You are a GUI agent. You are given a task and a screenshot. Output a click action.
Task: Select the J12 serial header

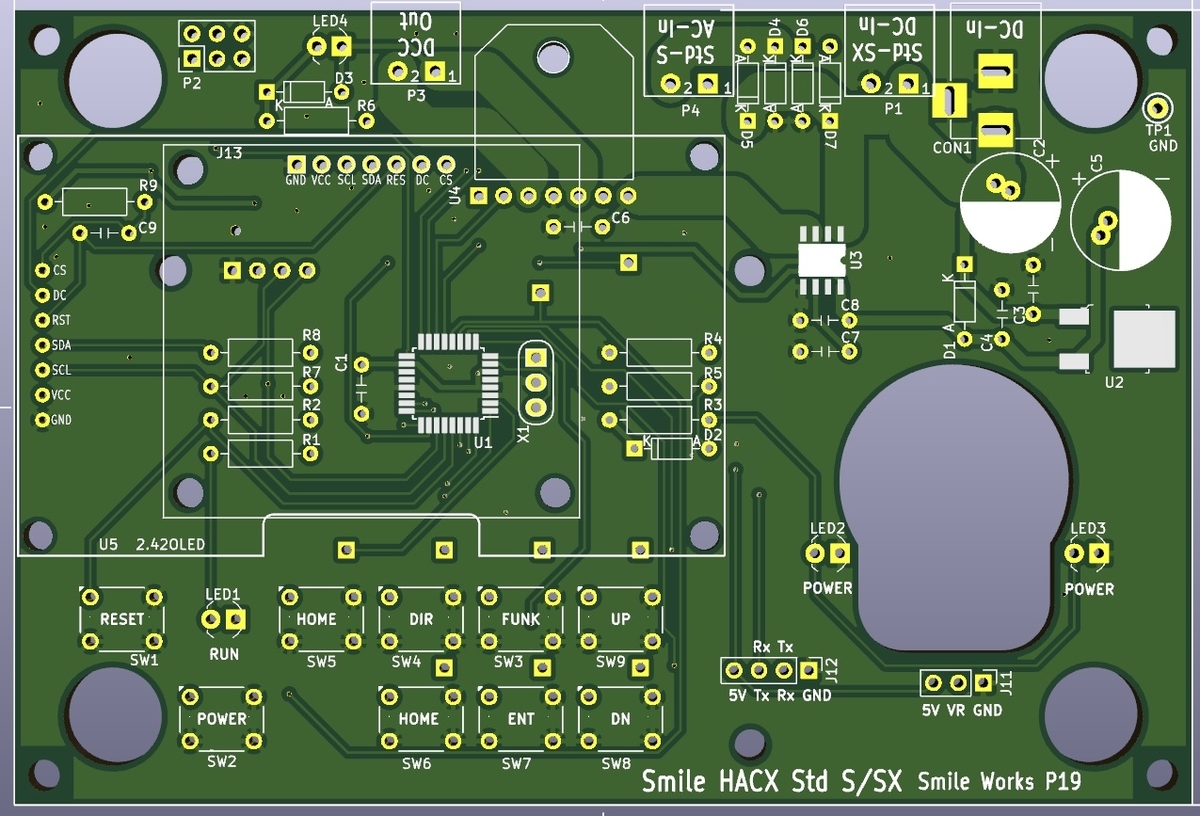tap(771, 670)
